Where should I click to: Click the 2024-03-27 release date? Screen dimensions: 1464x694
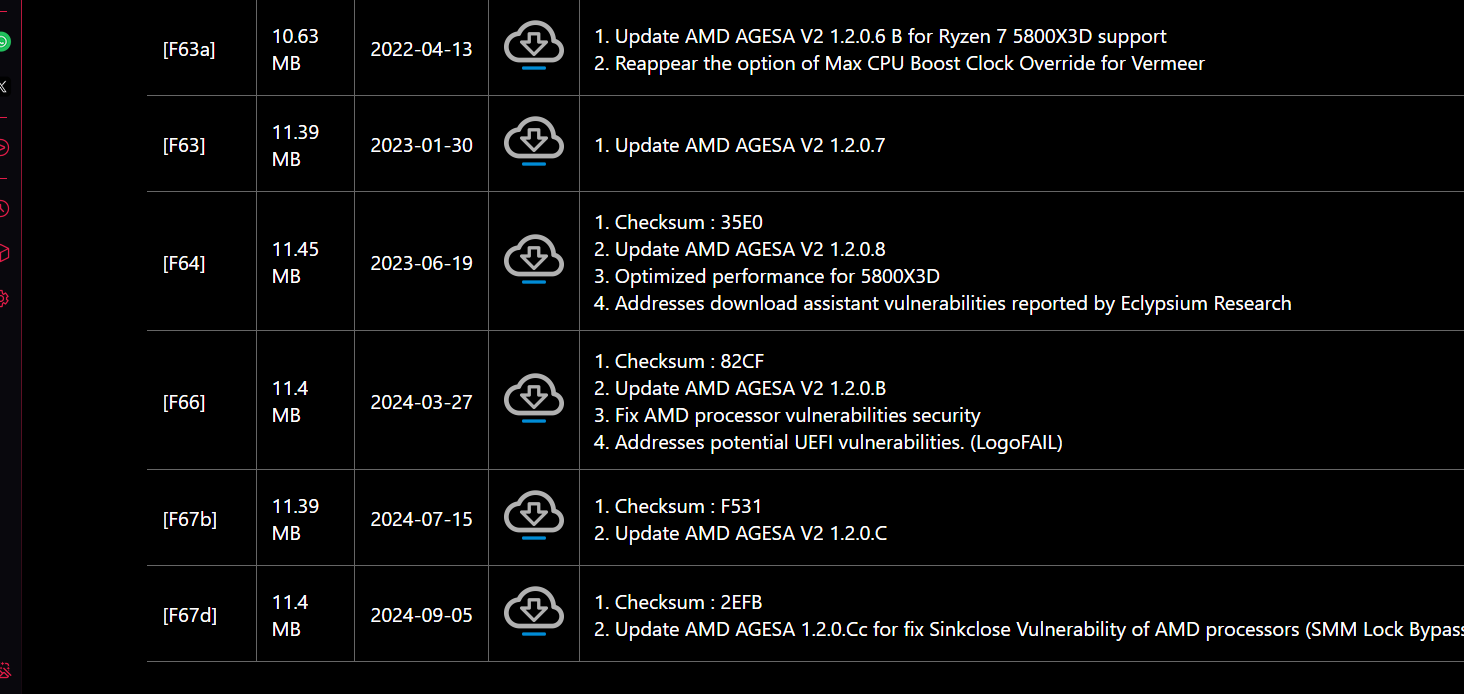[x=421, y=402]
